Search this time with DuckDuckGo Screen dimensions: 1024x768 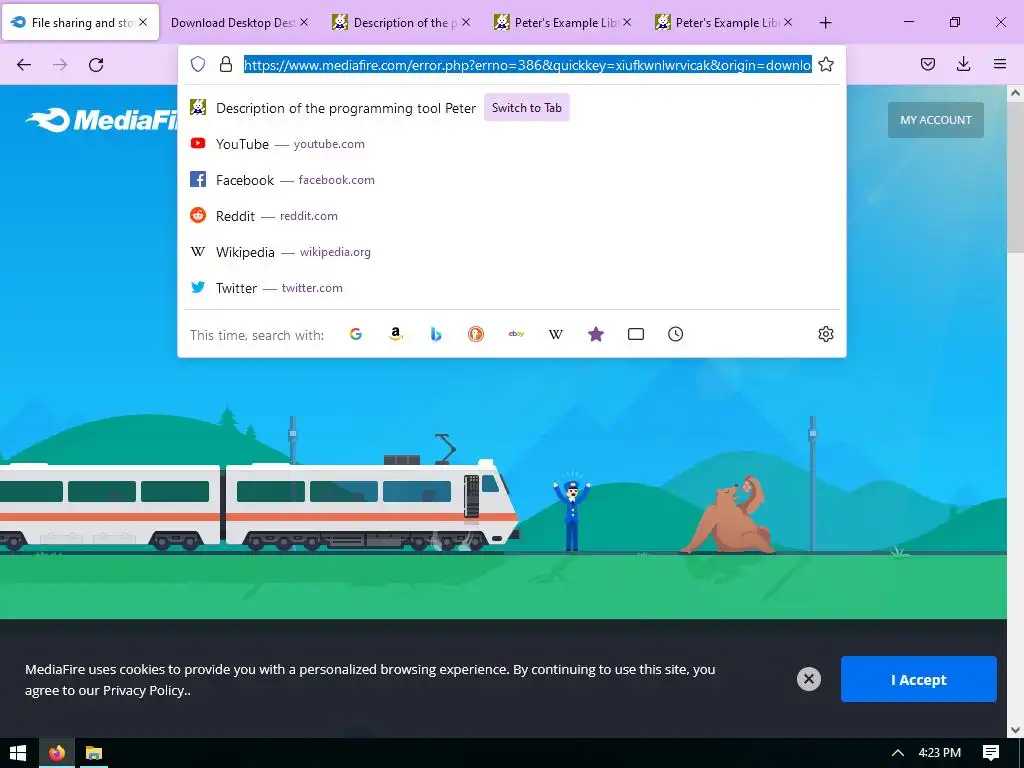tap(476, 334)
